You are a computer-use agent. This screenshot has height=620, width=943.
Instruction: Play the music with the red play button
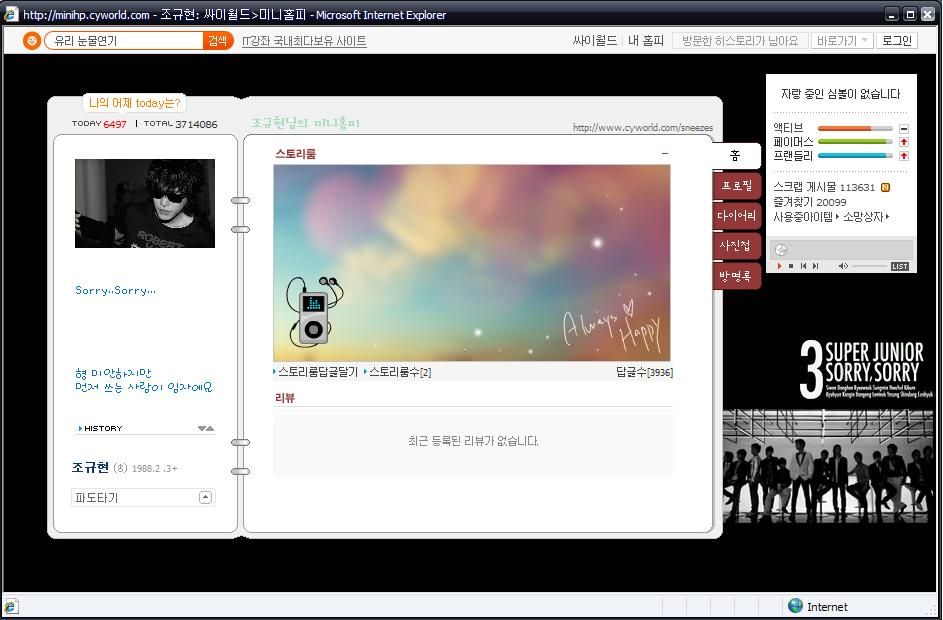pos(779,266)
